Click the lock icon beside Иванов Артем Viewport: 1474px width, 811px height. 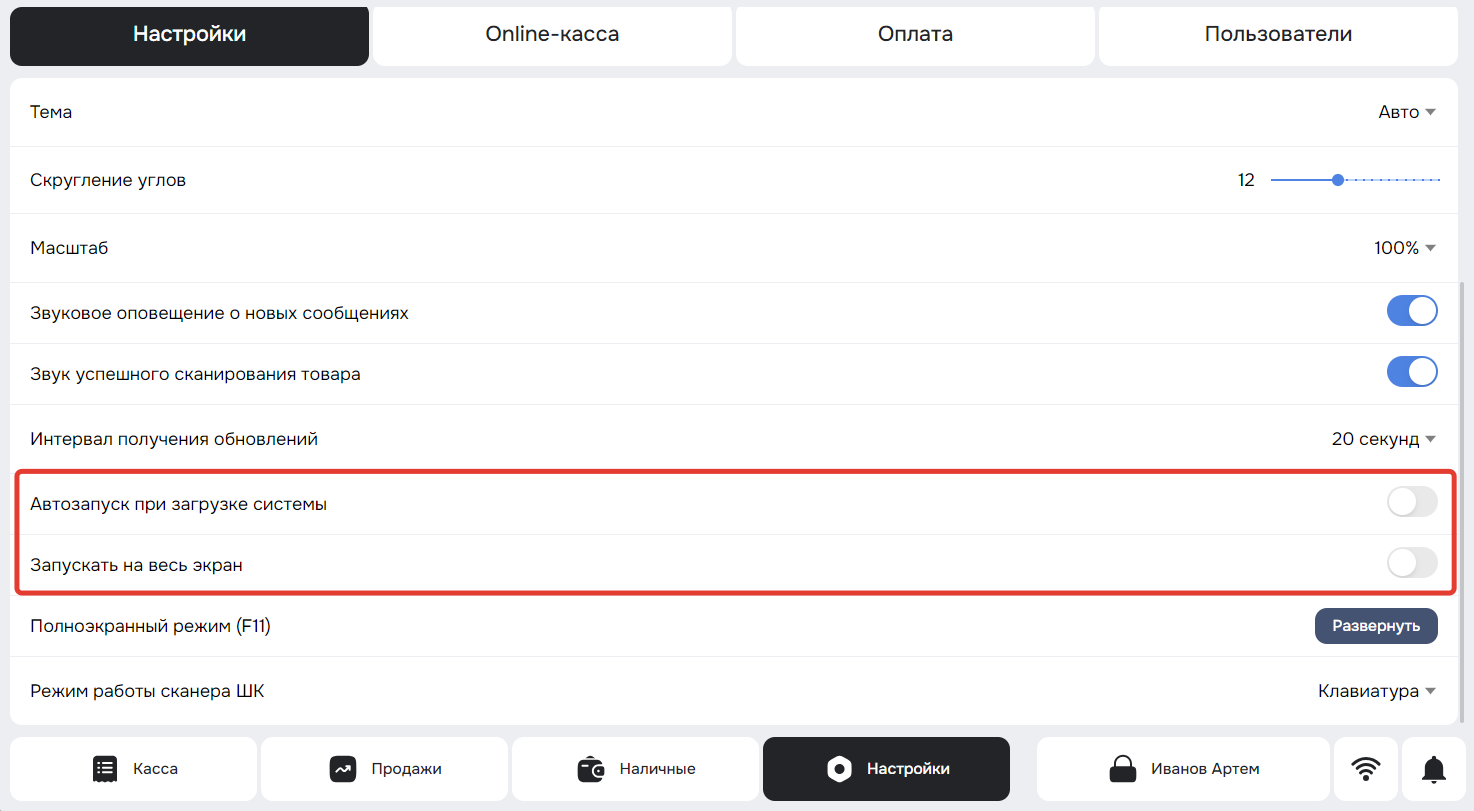(x=1123, y=769)
